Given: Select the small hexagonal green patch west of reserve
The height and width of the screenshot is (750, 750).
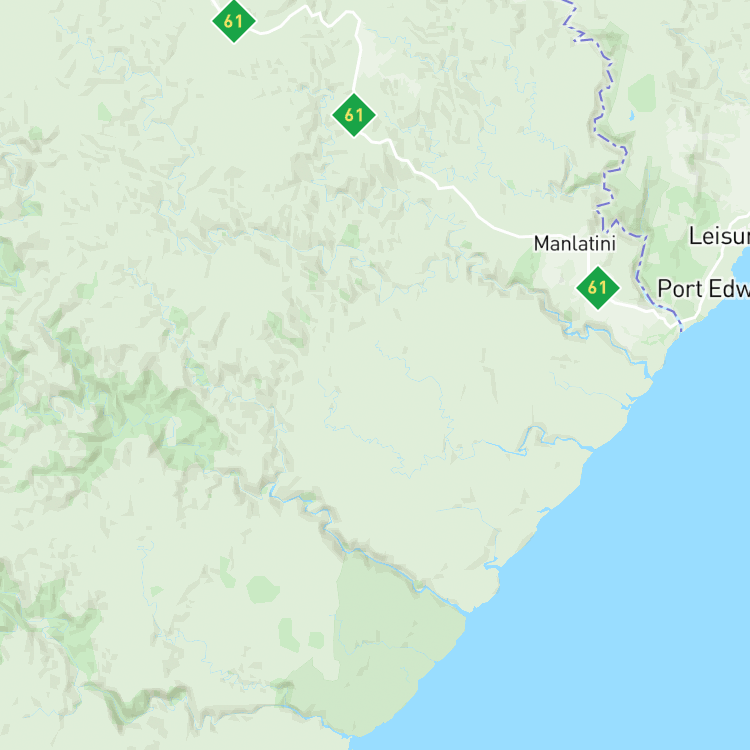Looking at the screenshot, I should [x=263, y=589].
